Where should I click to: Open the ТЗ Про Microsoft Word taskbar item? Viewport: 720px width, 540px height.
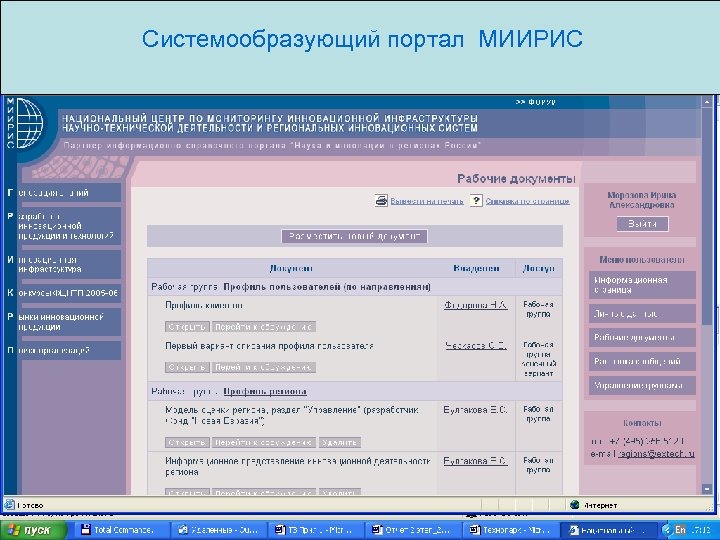315,530
